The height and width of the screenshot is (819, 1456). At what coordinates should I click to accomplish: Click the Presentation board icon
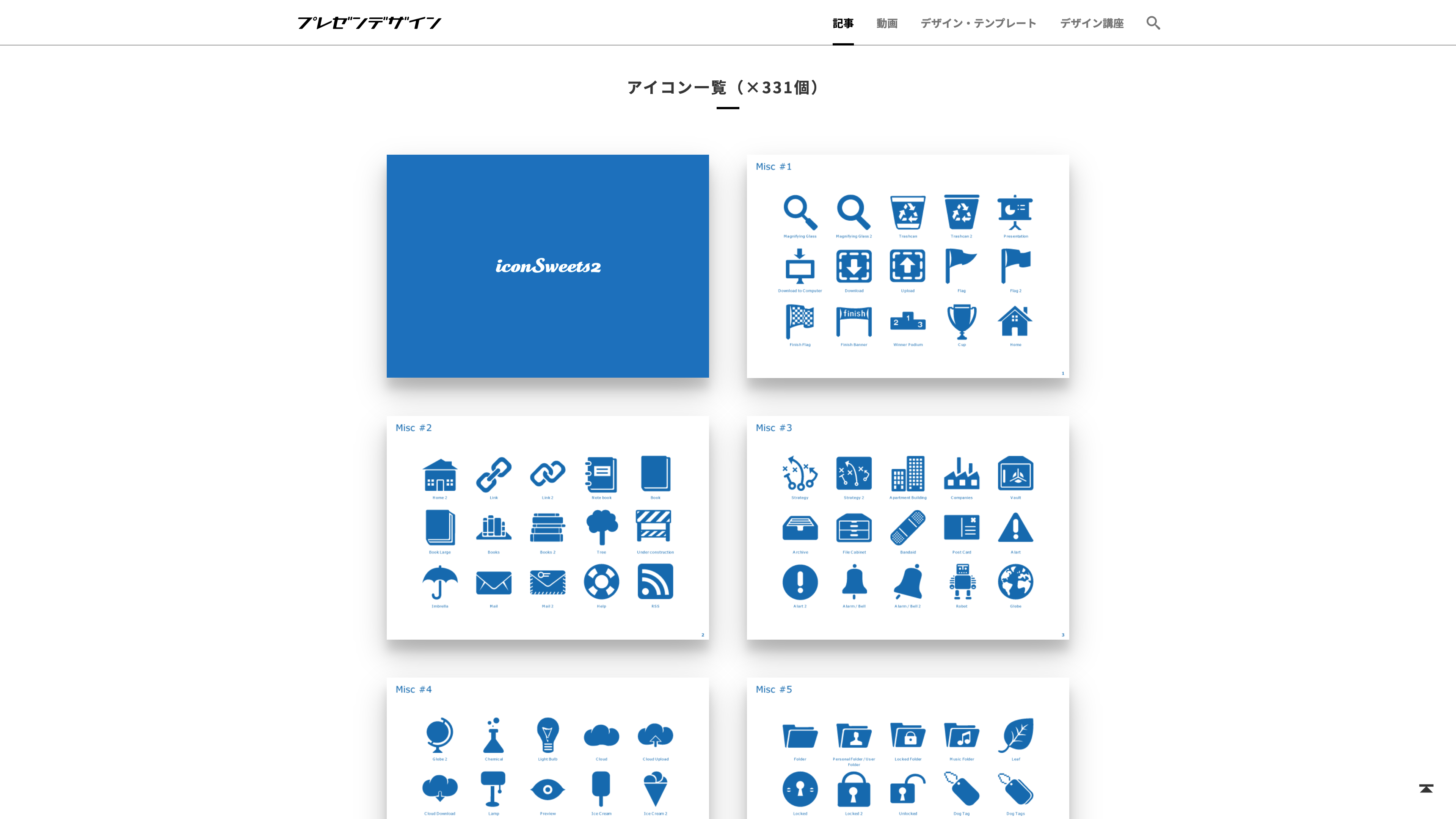point(1015,212)
